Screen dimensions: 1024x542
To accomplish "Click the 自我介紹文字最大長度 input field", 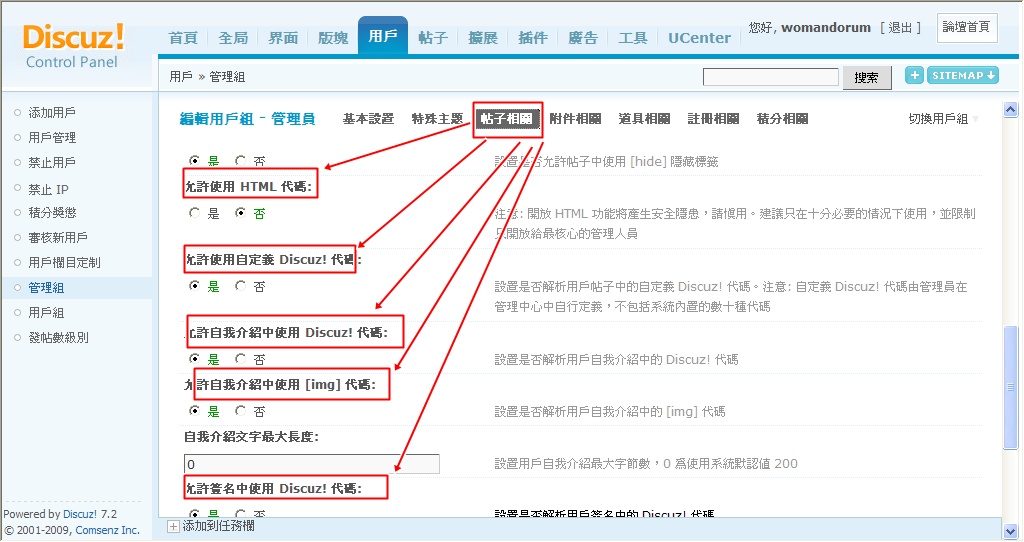I will tap(311, 464).
